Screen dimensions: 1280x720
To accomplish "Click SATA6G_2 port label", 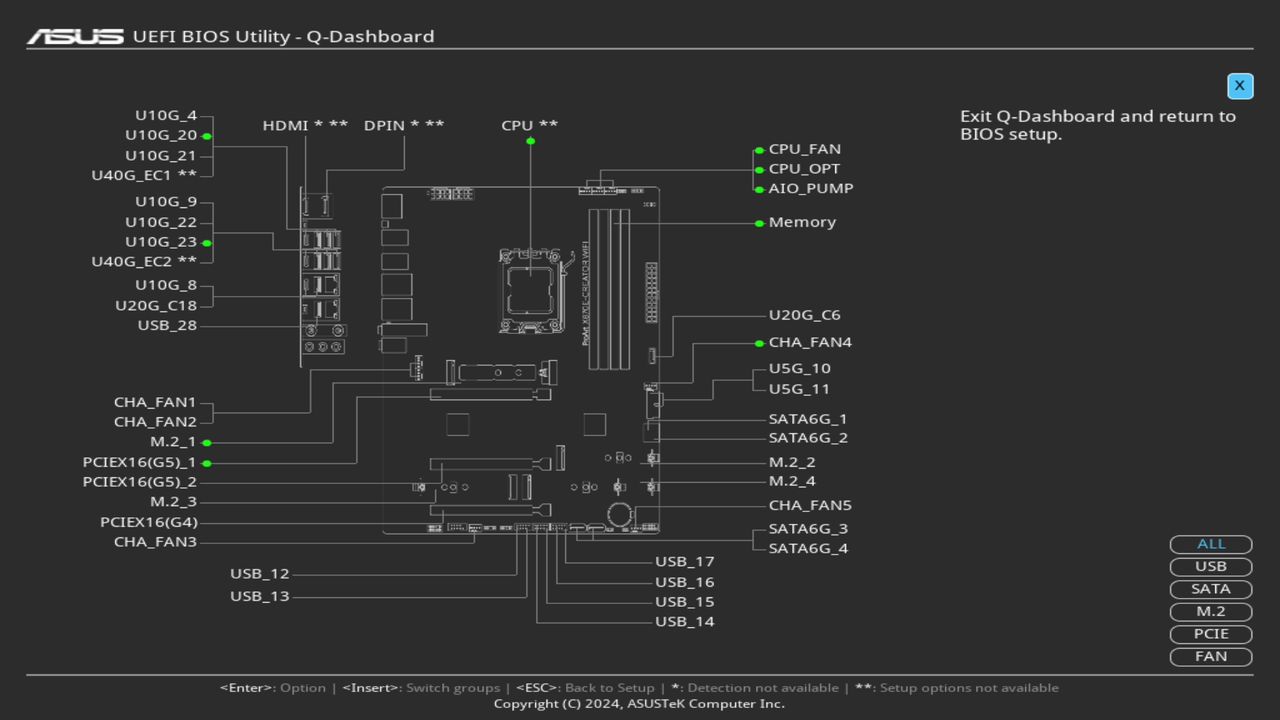I will point(808,438).
